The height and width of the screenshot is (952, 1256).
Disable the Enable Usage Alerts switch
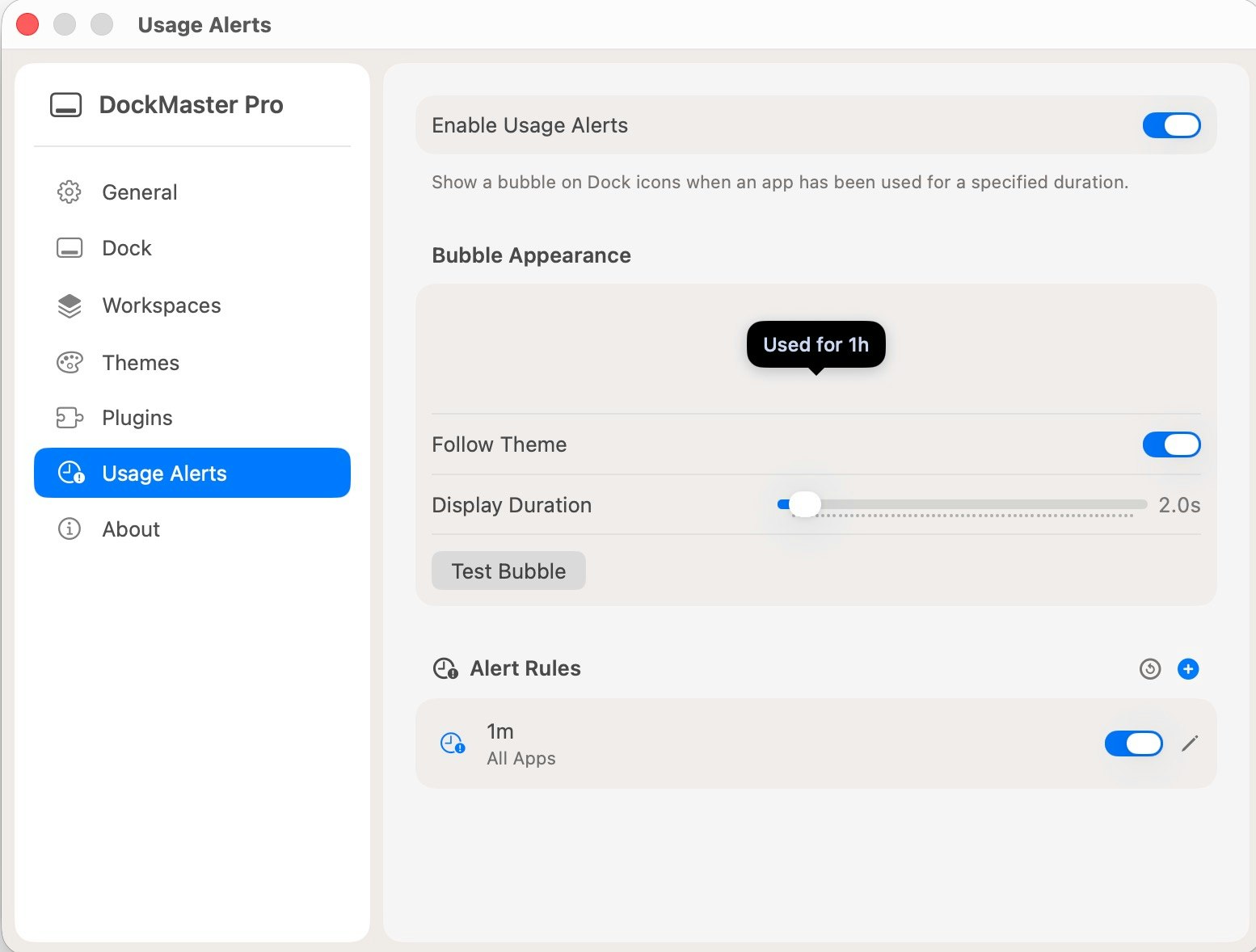(1171, 125)
